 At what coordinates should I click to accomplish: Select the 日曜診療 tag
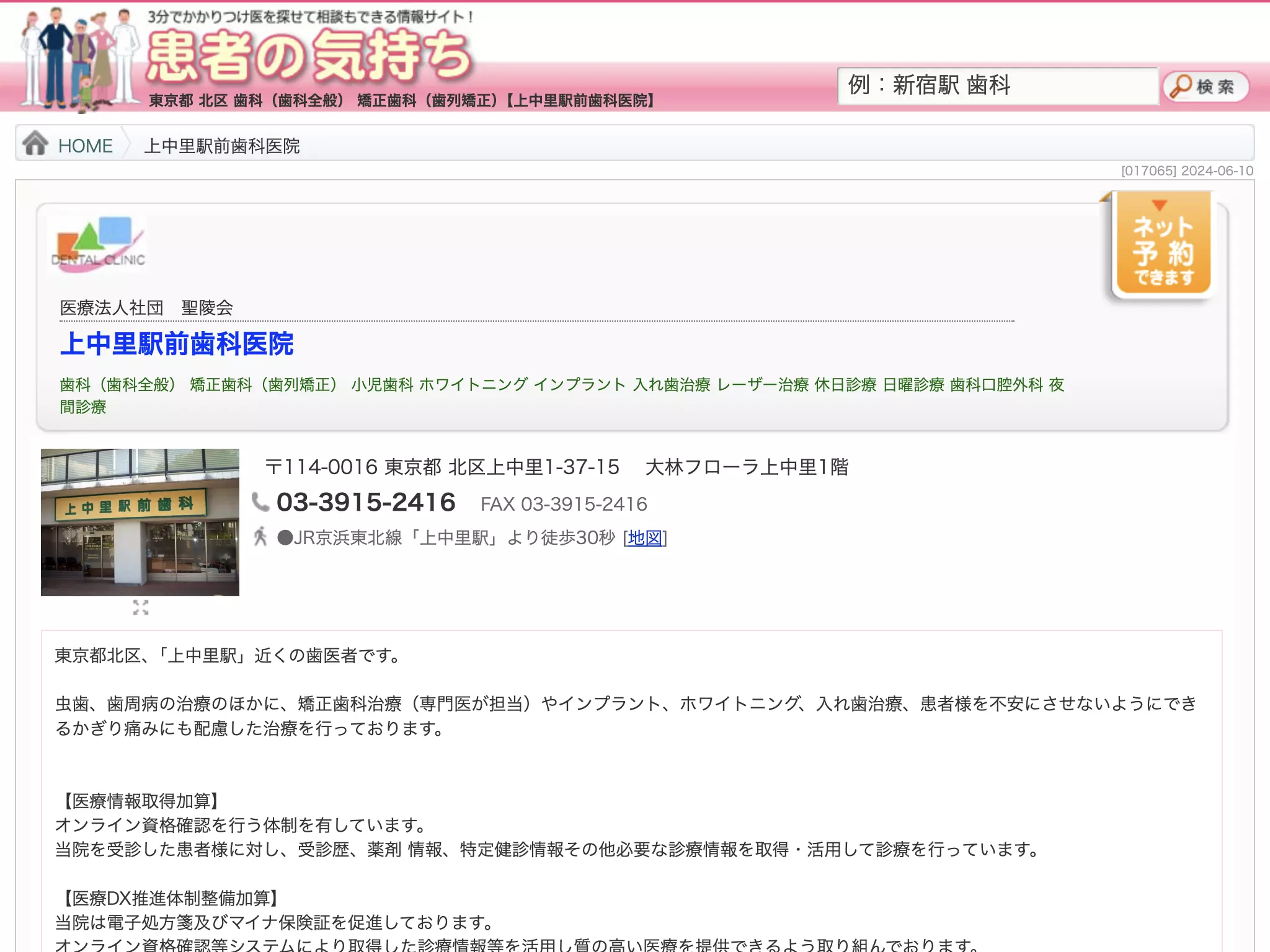point(913,385)
